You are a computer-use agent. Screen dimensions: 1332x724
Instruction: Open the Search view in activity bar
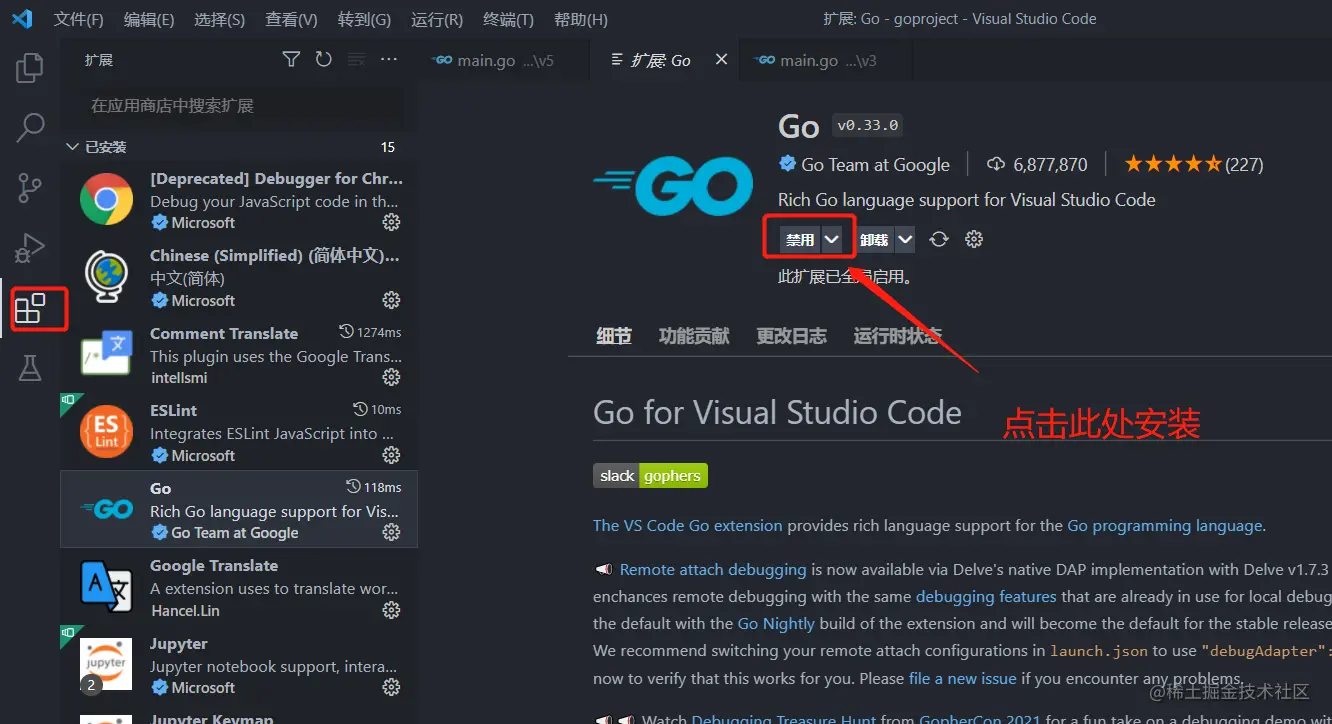tap(30, 127)
